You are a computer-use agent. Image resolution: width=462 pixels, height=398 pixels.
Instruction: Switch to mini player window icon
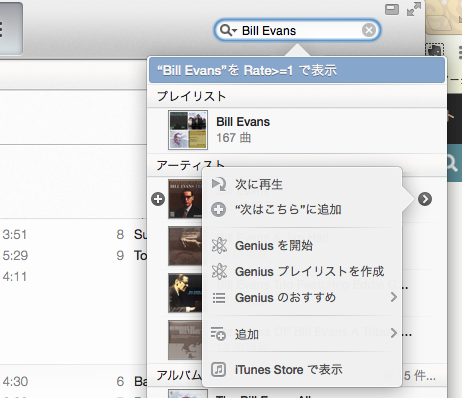[x=392, y=9]
